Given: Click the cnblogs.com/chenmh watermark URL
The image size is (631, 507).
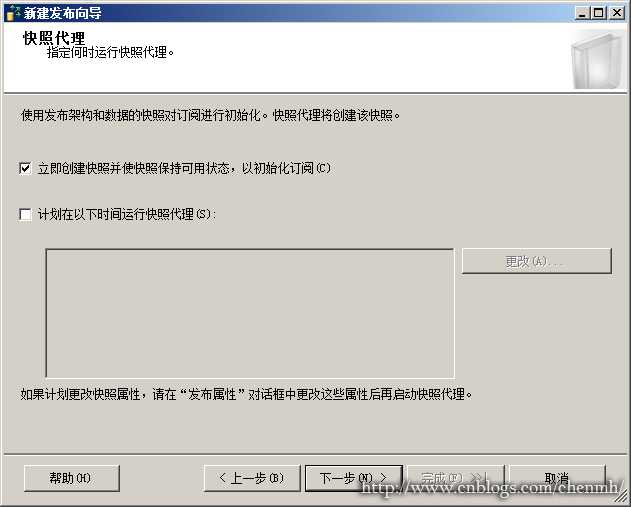Looking at the screenshot, I should pos(489,488).
